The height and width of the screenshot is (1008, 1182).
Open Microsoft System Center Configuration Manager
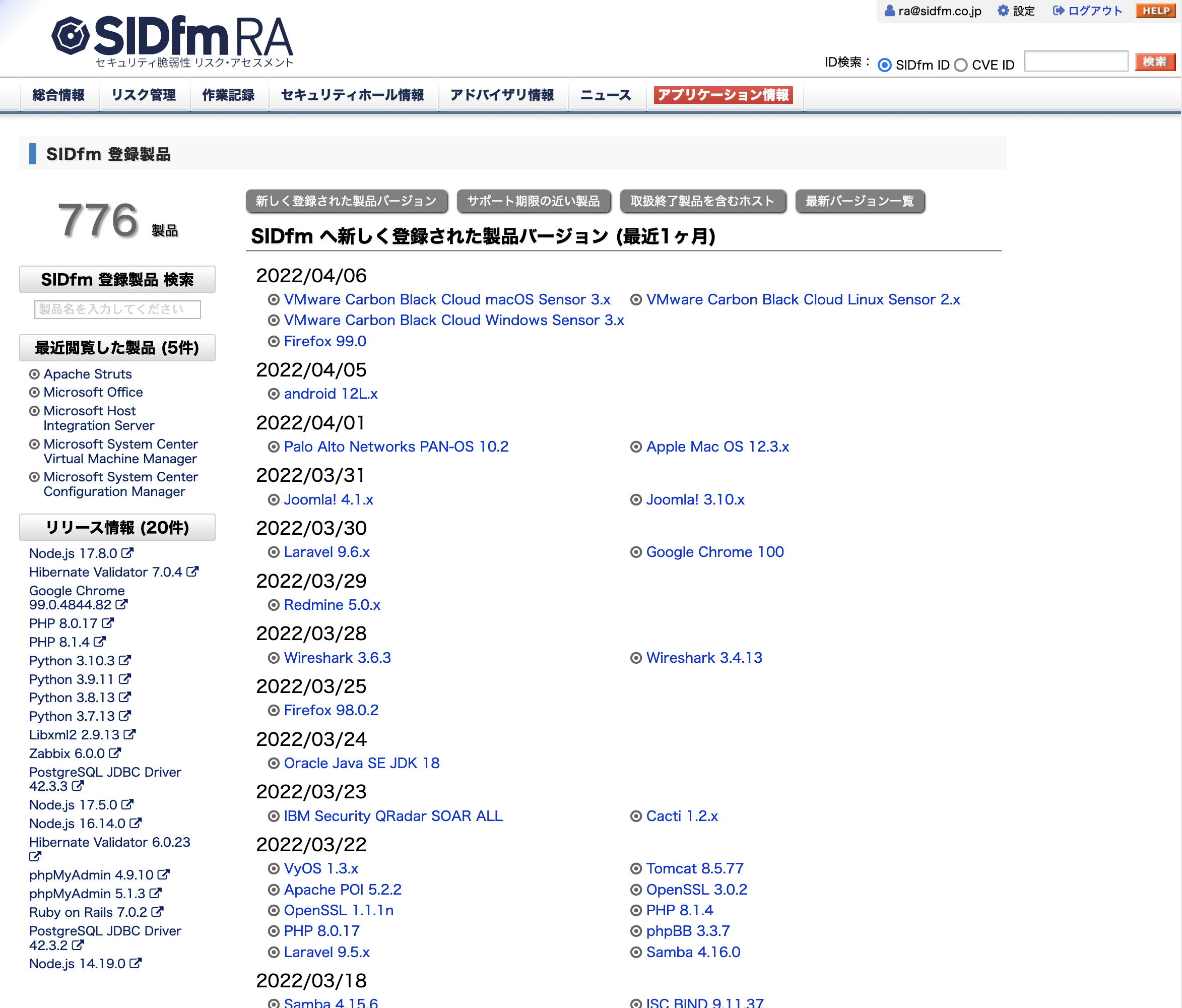pyautogui.click(x=120, y=484)
